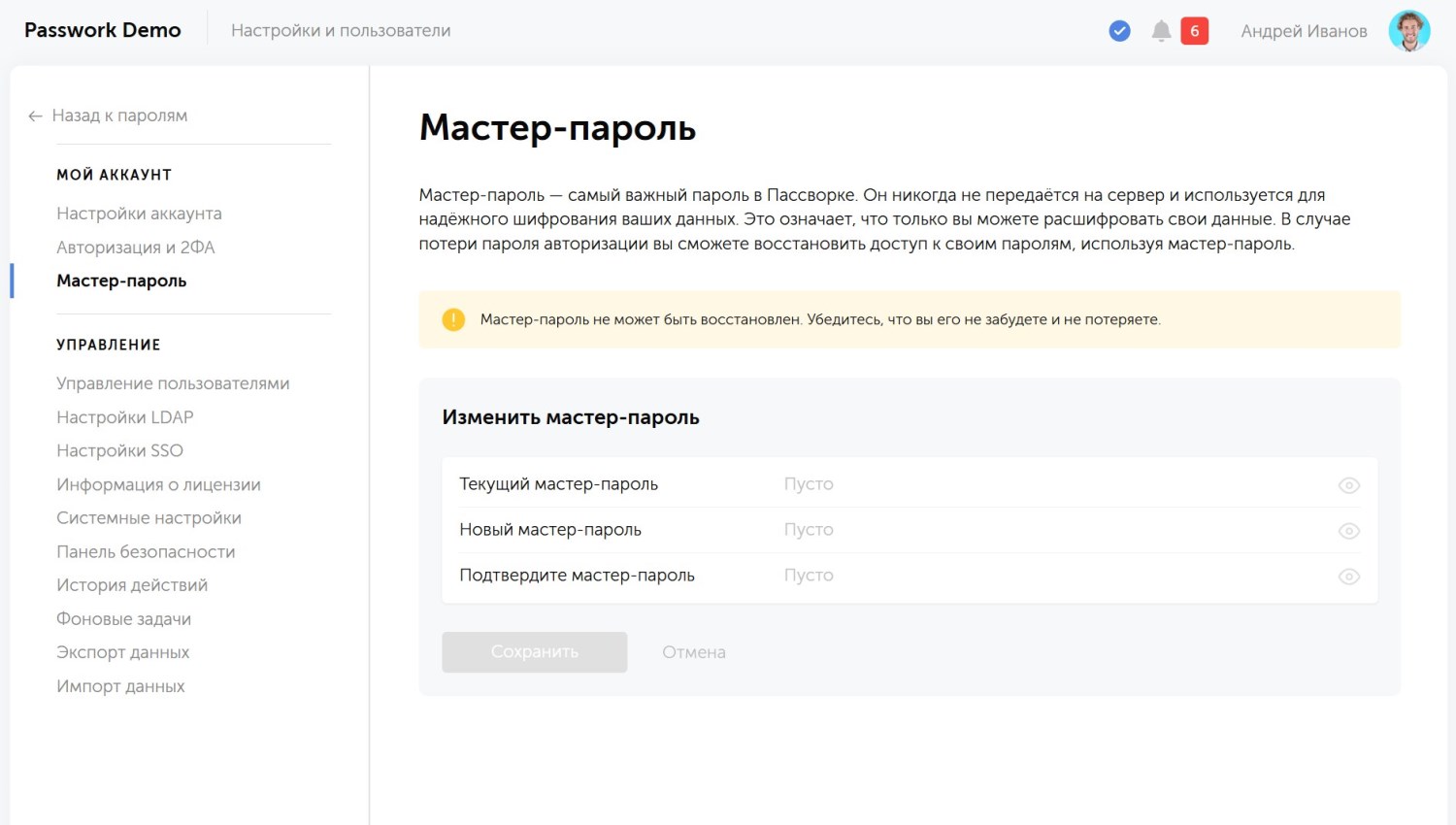Screen dimensions: 1456x825
Task: Click the yellow warning exclamation icon
Action: [x=453, y=319]
